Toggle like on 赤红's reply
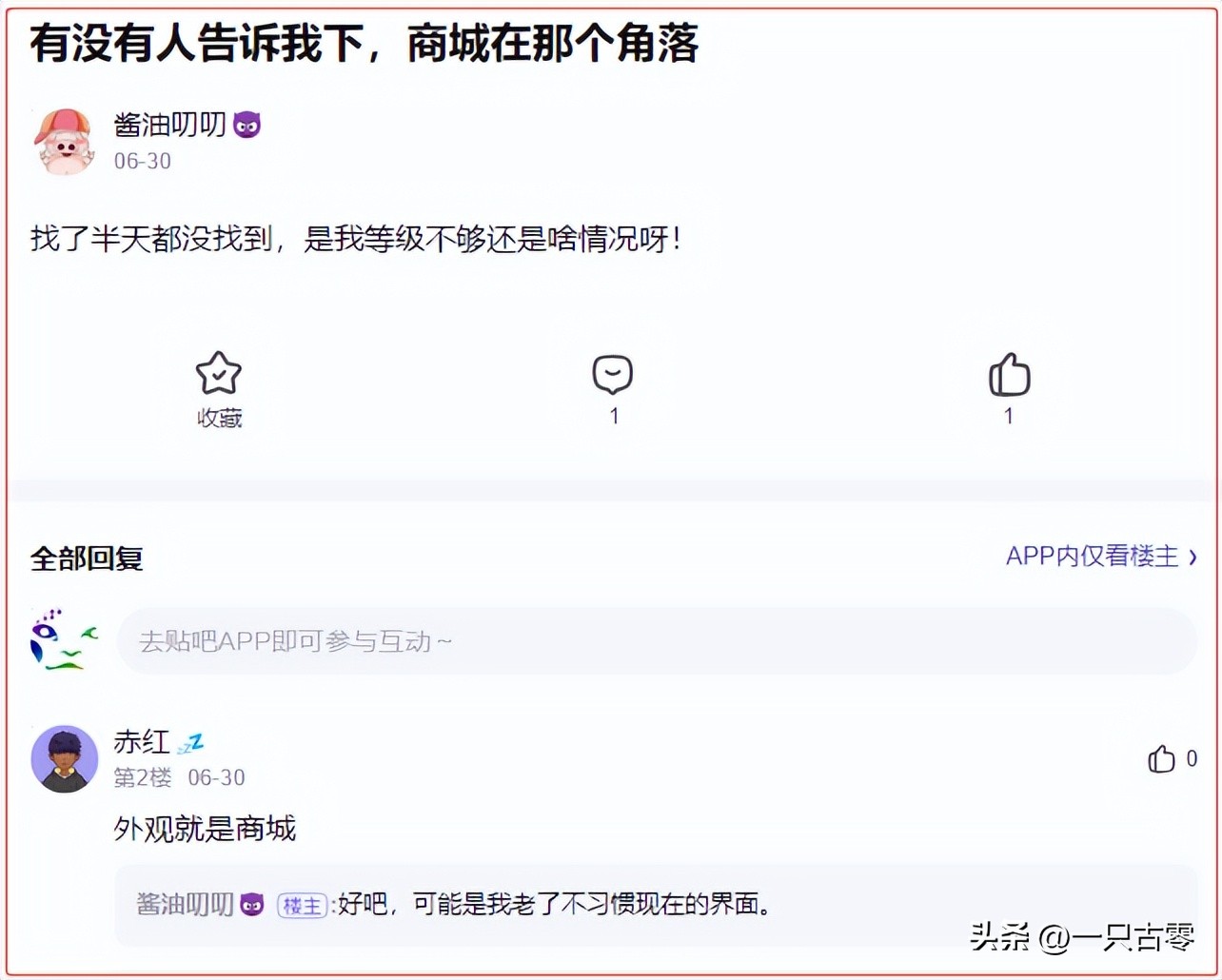This screenshot has height=980, width=1222. point(1161,758)
